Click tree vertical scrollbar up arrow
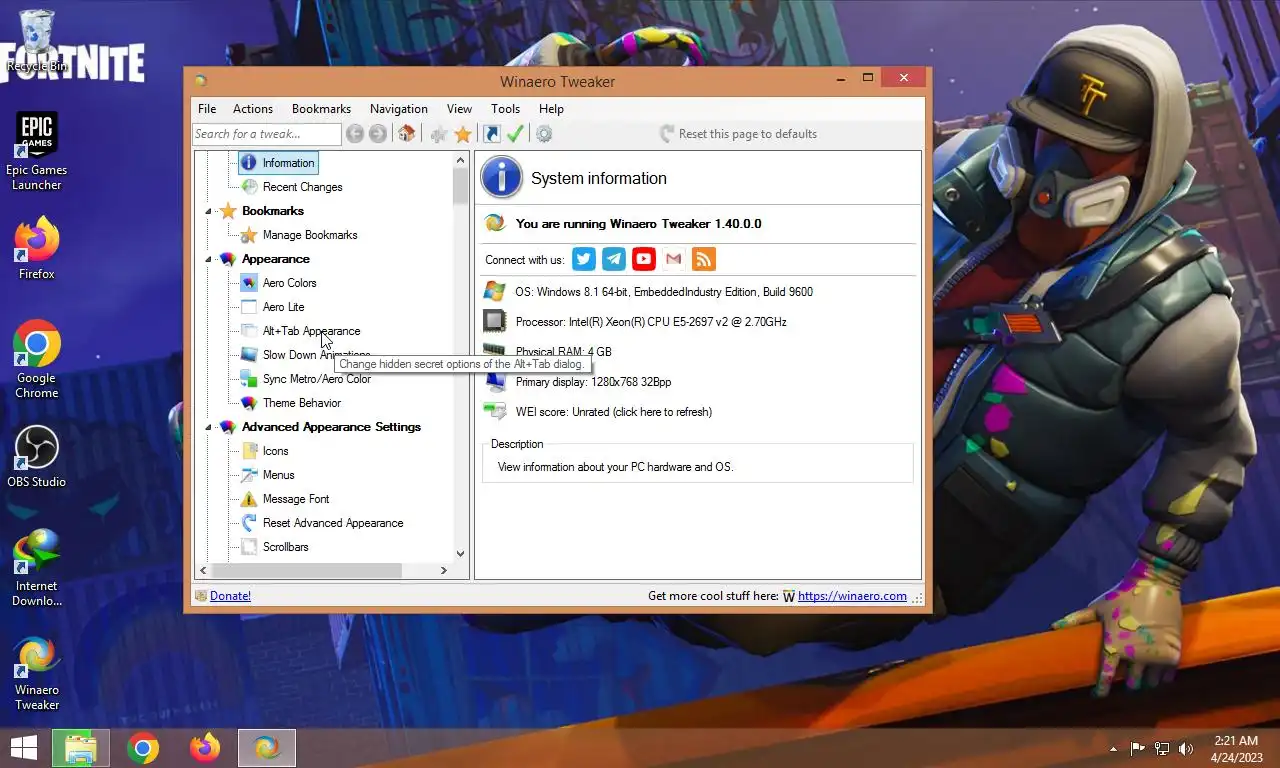The width and height of the screenshot is (1280, 768). (460, 160)
